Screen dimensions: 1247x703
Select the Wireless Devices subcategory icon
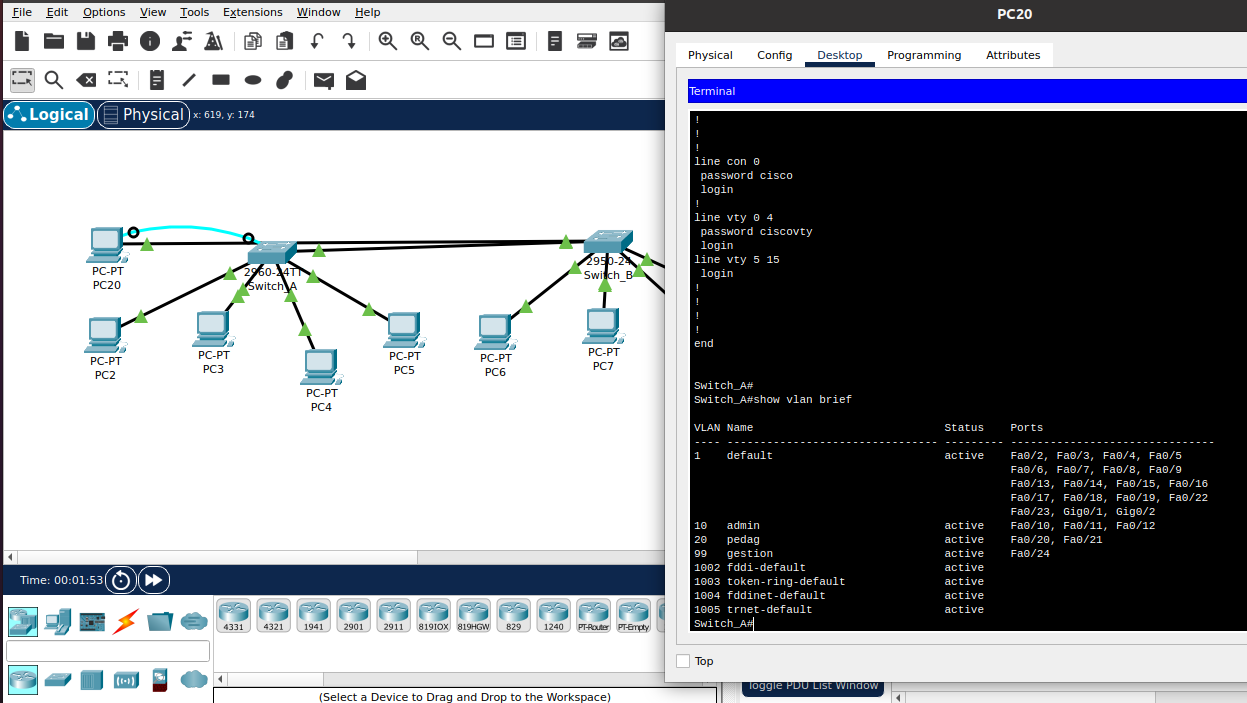pyautogui.click(x=126, y=680)
